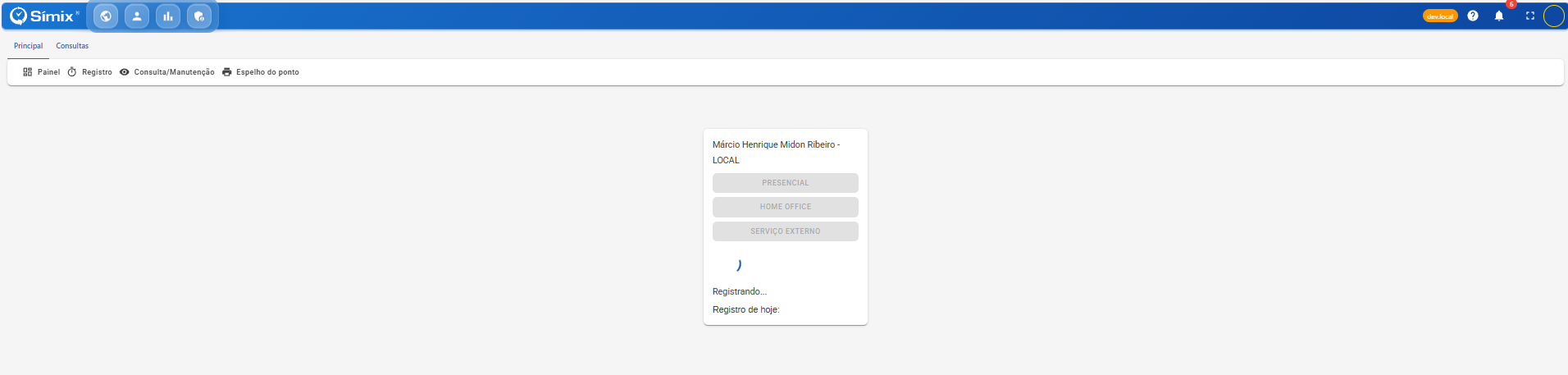Toggle fullscreen mode
This screenshot has height=375, width=1568.
(x=1530, y=16)
